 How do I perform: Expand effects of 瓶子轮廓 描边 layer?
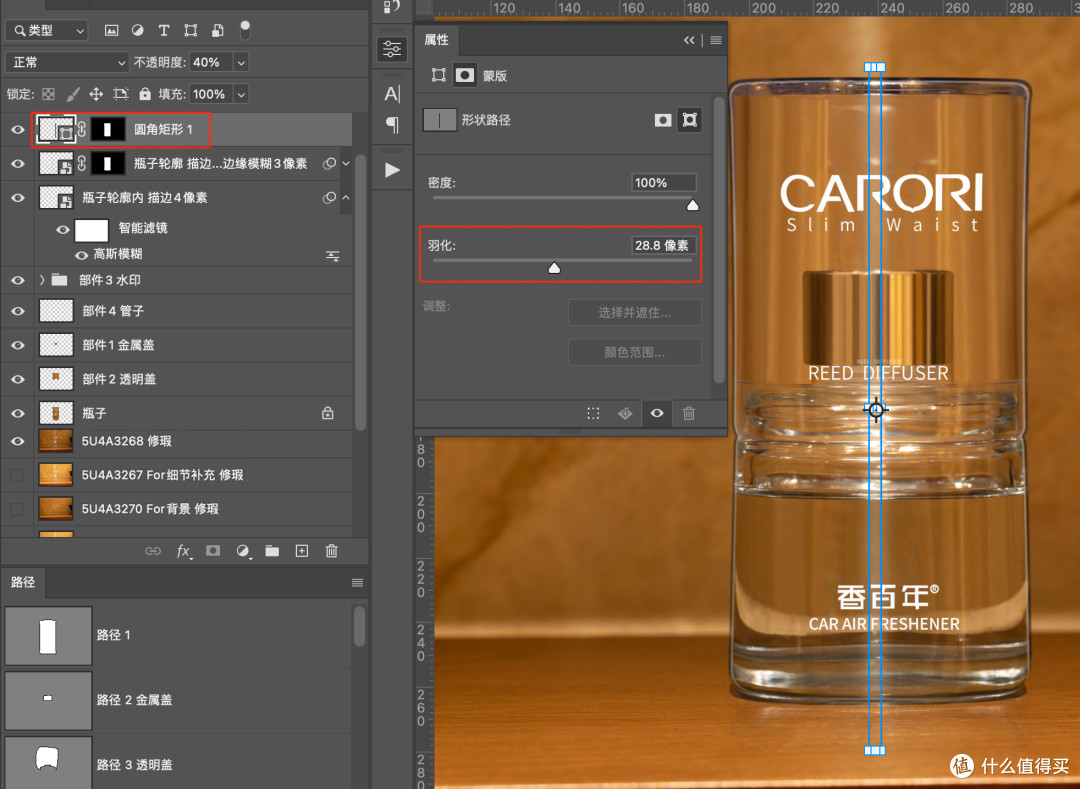coord(346,163)
